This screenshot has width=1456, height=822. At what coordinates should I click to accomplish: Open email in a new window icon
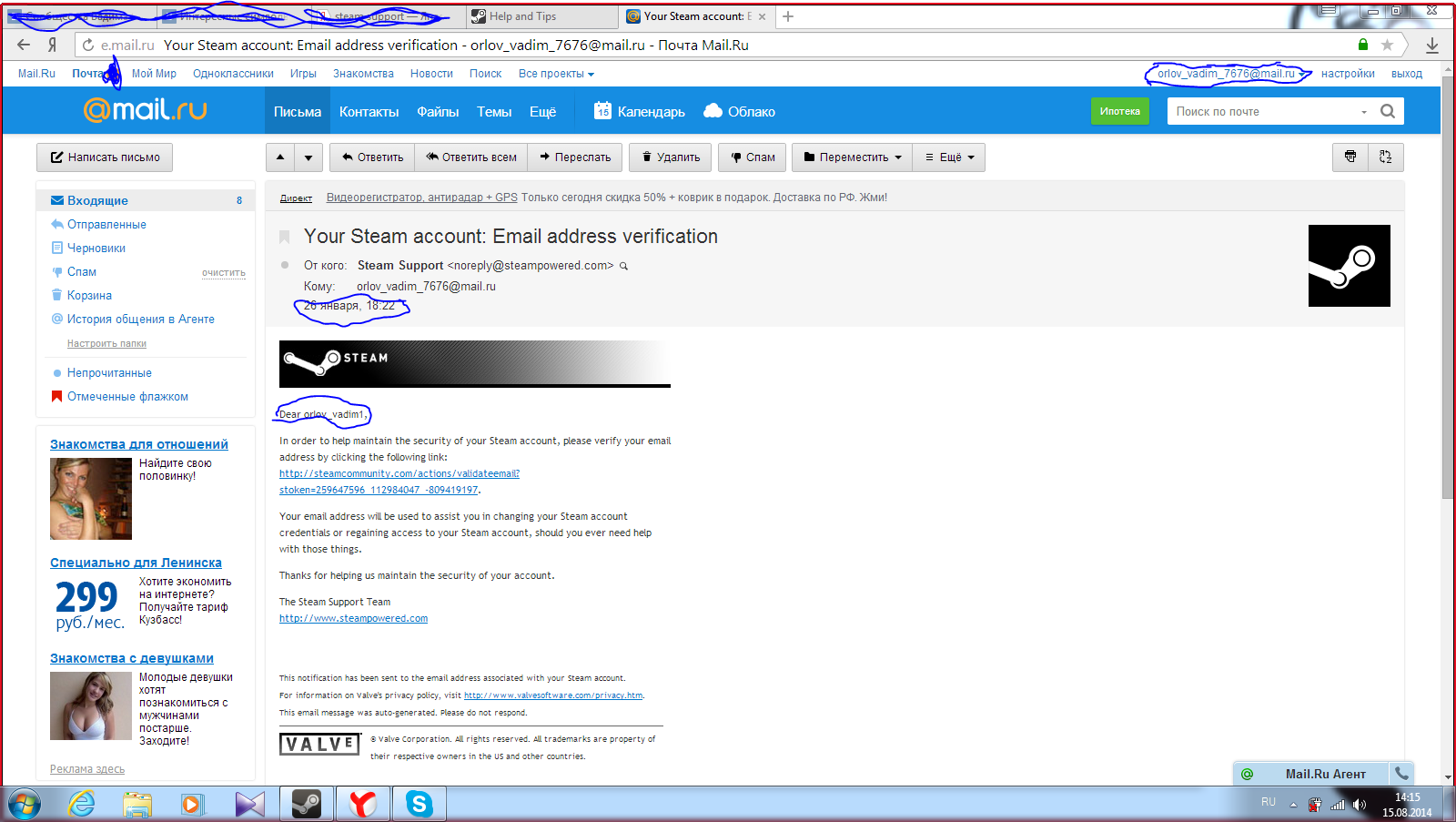[x=1386, y=157]
